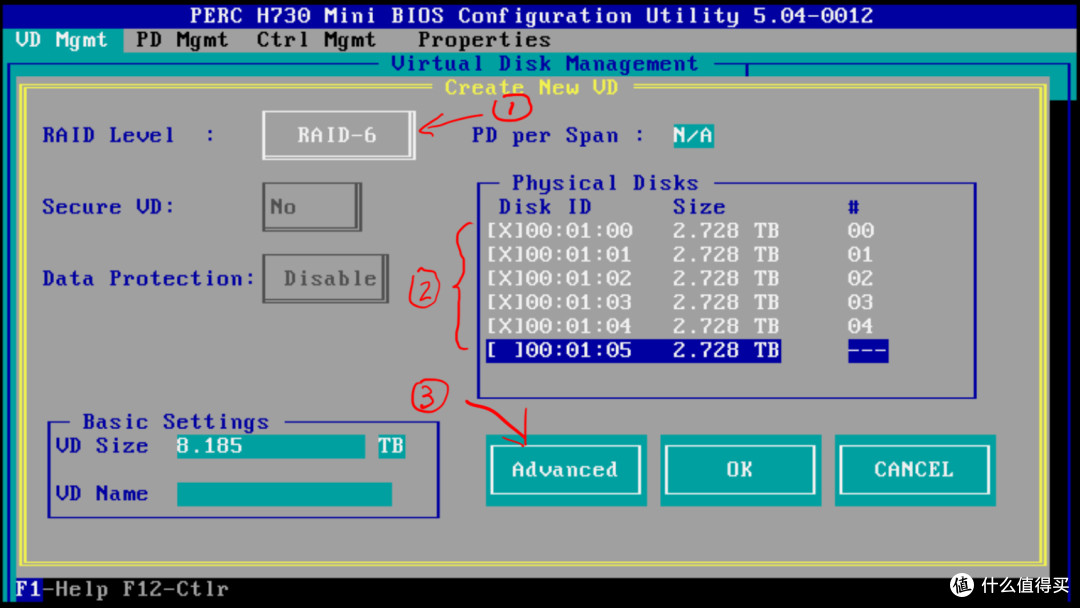Viewport: 1080px width, 608px height.
Task: Click the empty VD Name field
Action: (x=284, y=494)
